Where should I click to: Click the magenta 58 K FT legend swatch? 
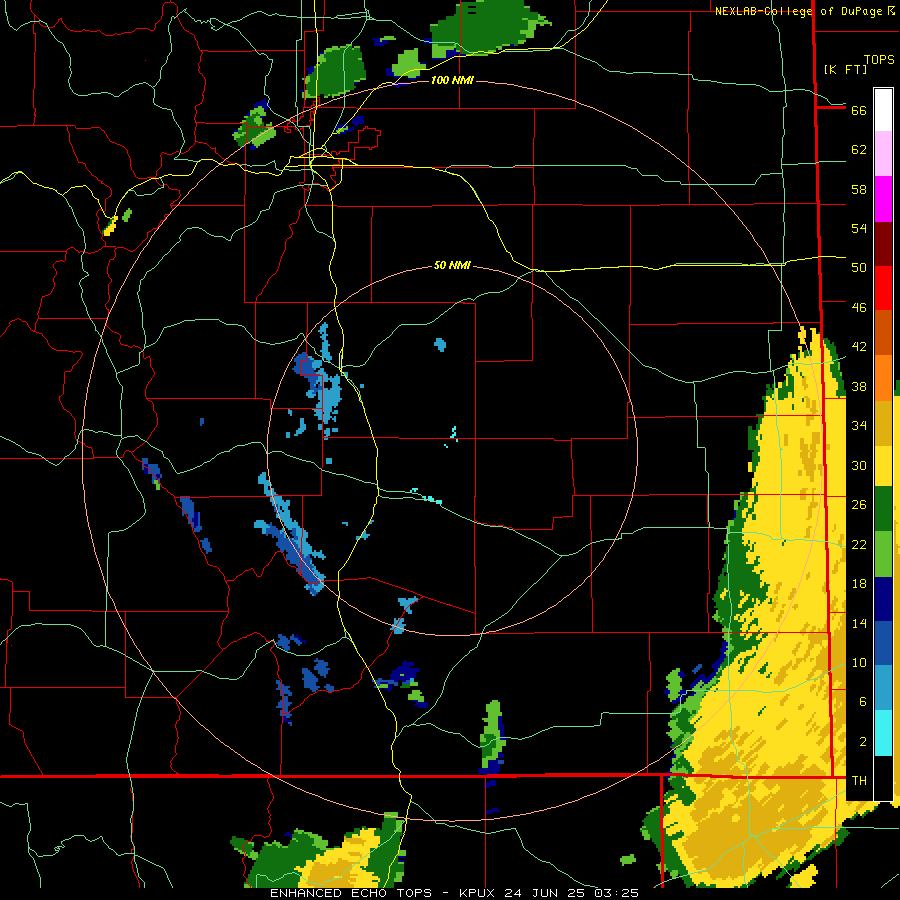click(883, 199)
